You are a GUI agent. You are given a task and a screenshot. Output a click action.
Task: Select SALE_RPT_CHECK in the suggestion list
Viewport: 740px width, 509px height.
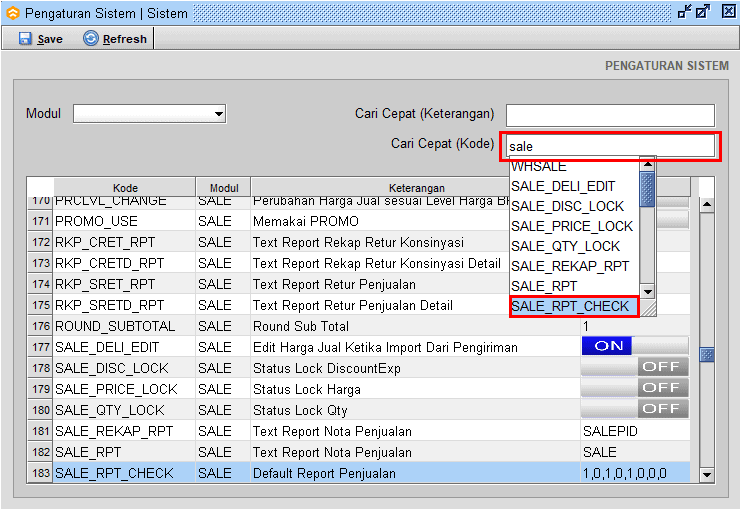pos(574,307)
